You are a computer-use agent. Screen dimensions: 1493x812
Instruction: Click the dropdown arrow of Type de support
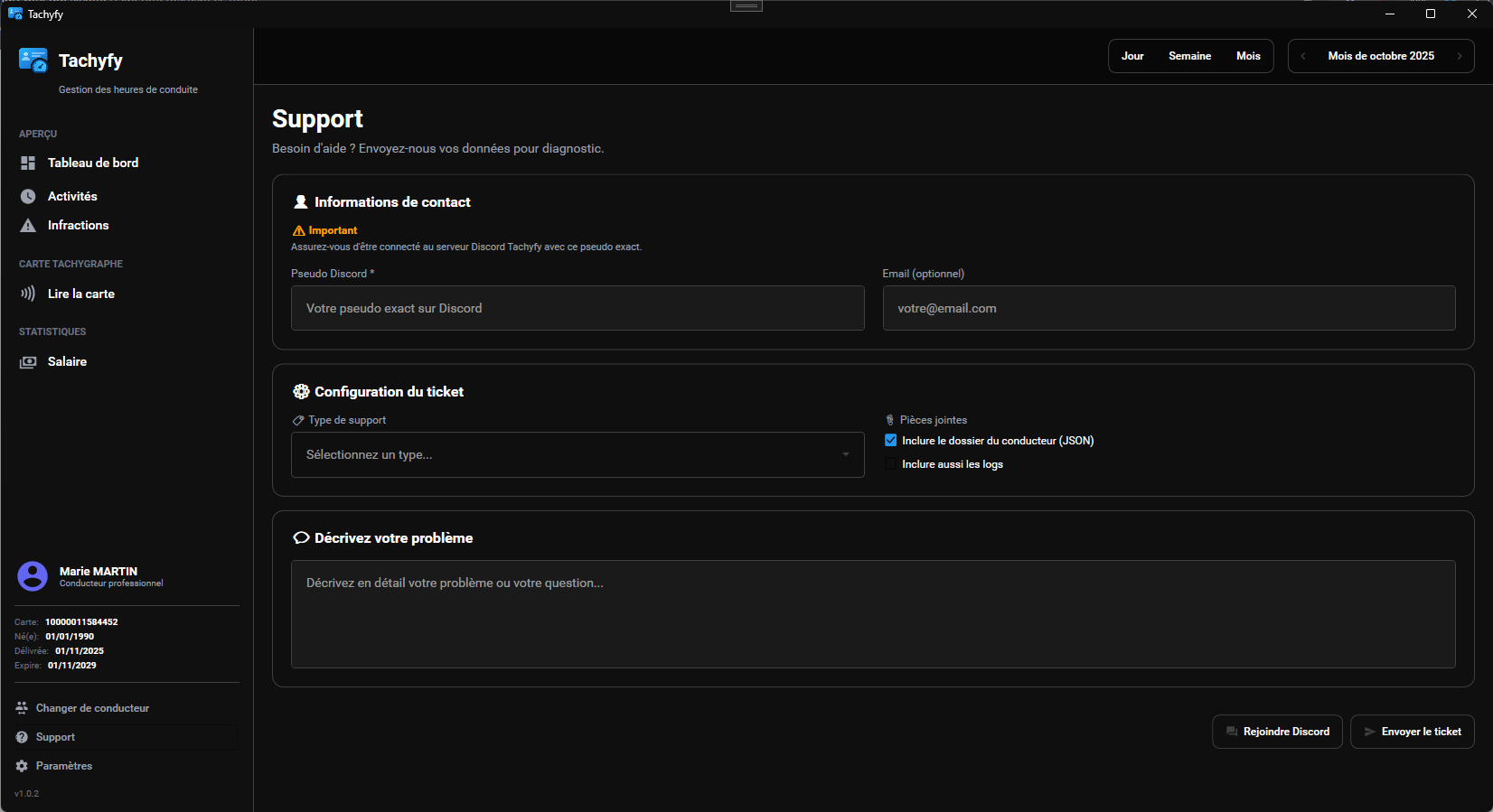pos(846,454)
